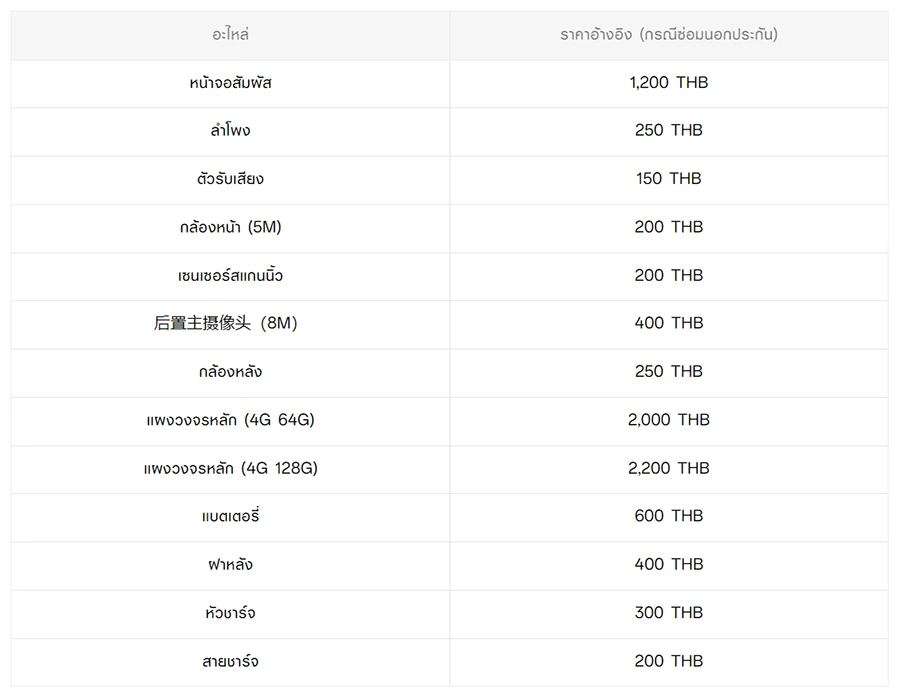
Task: Select the "กล้องหน้า (5M)" part cell
Action: (x=230, y=227)
